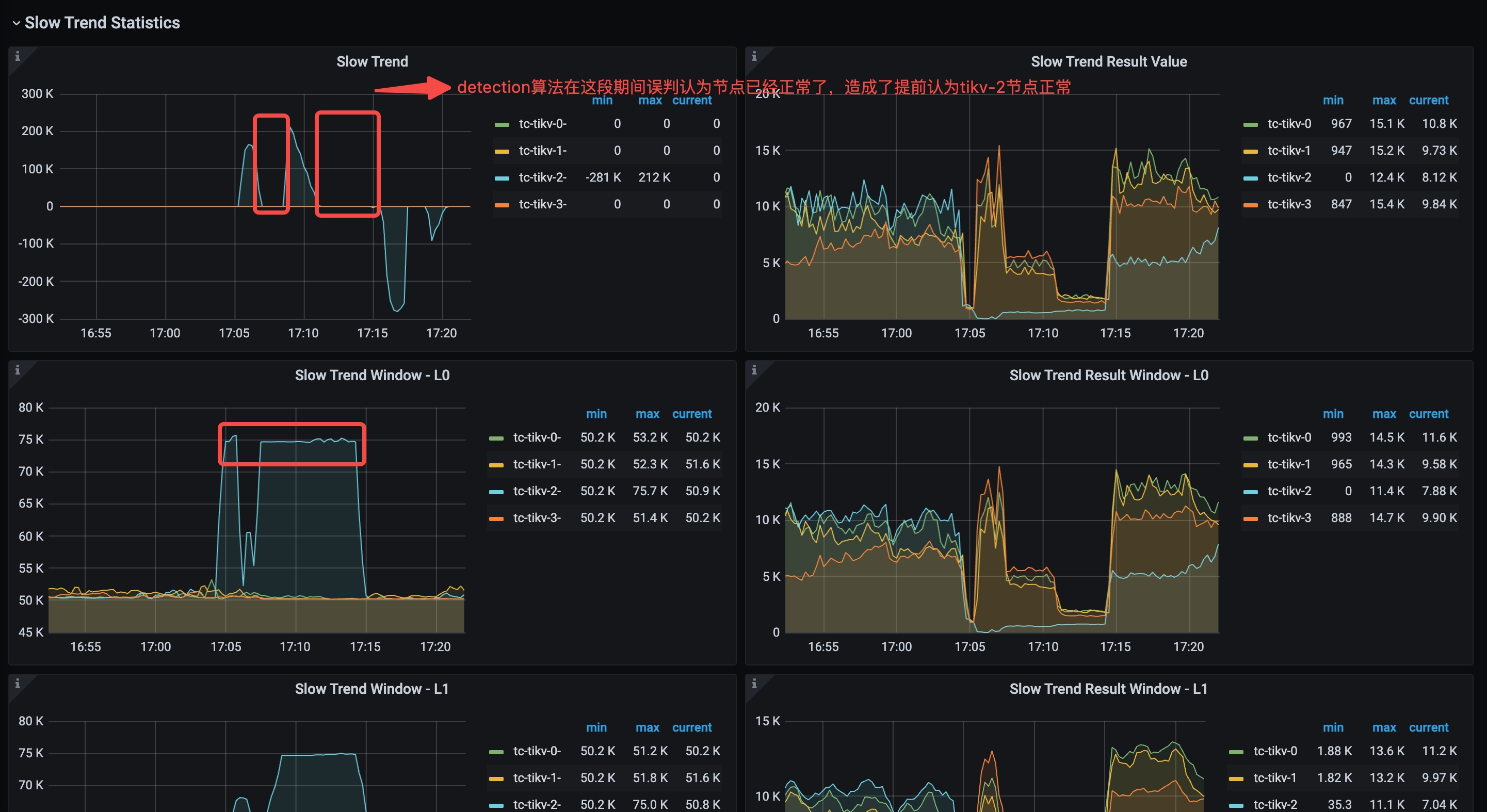Open the Slow Trend Result Window - L1 panel menu

coord(1108,688)
